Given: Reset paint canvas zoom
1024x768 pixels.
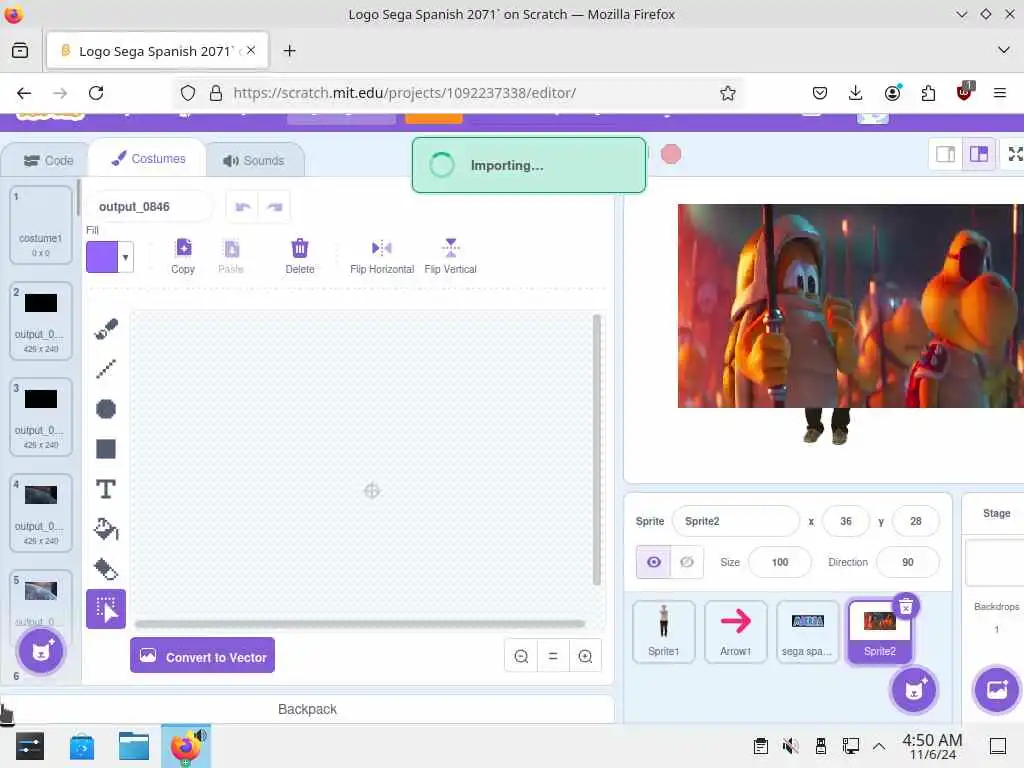Looking at the screenshot, I should (553, 656).
